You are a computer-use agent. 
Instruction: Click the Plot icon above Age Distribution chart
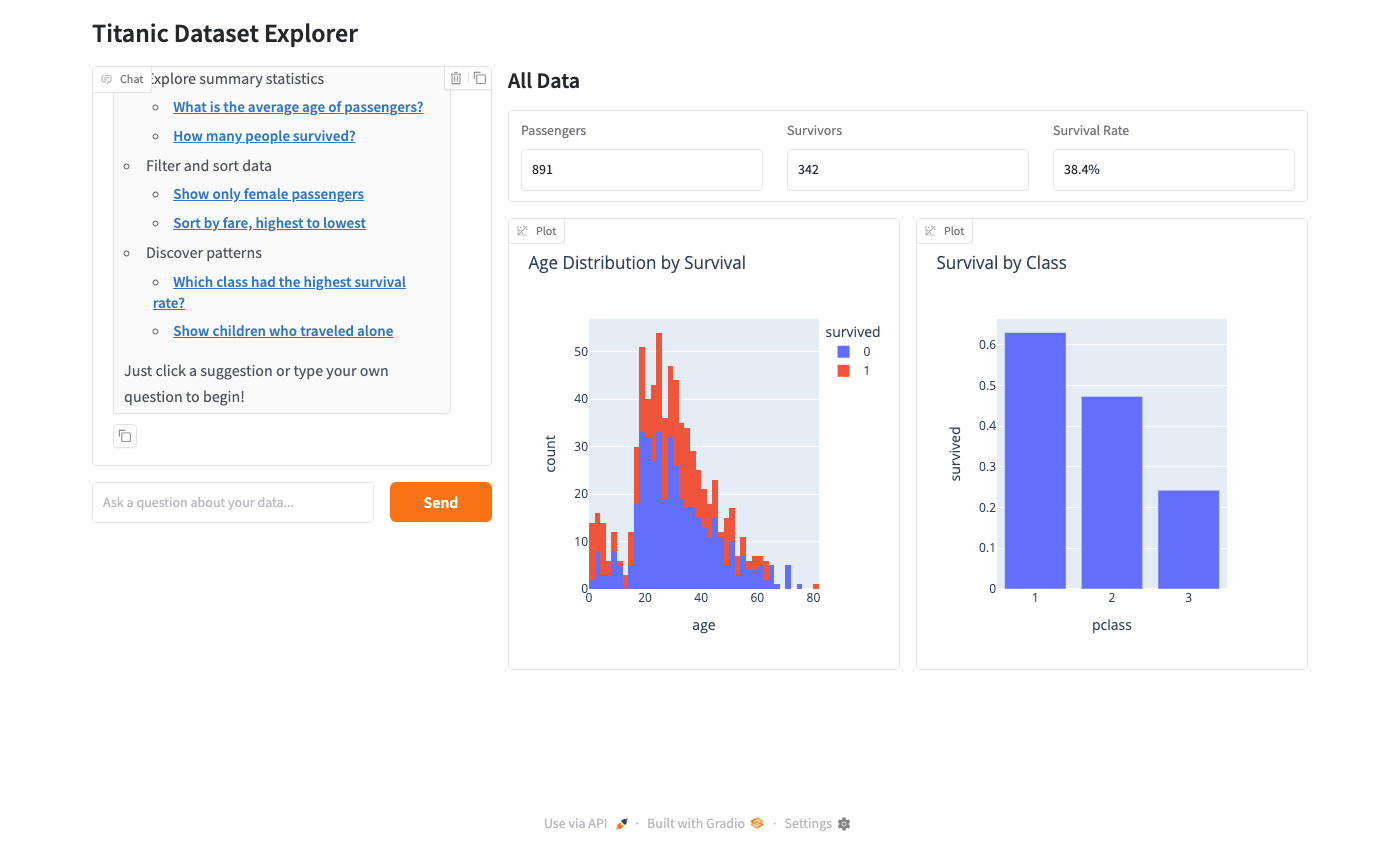(522, 231)
